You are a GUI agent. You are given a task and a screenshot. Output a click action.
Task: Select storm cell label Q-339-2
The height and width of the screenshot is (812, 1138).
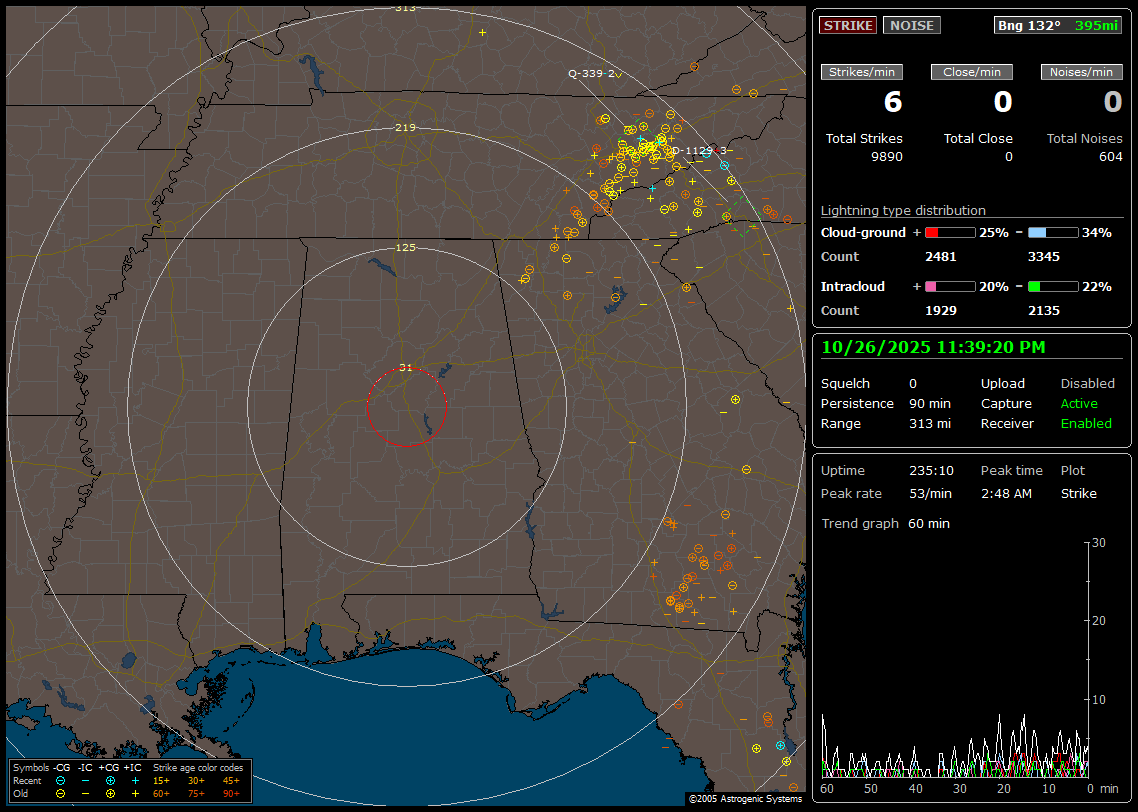coord(592,74)
